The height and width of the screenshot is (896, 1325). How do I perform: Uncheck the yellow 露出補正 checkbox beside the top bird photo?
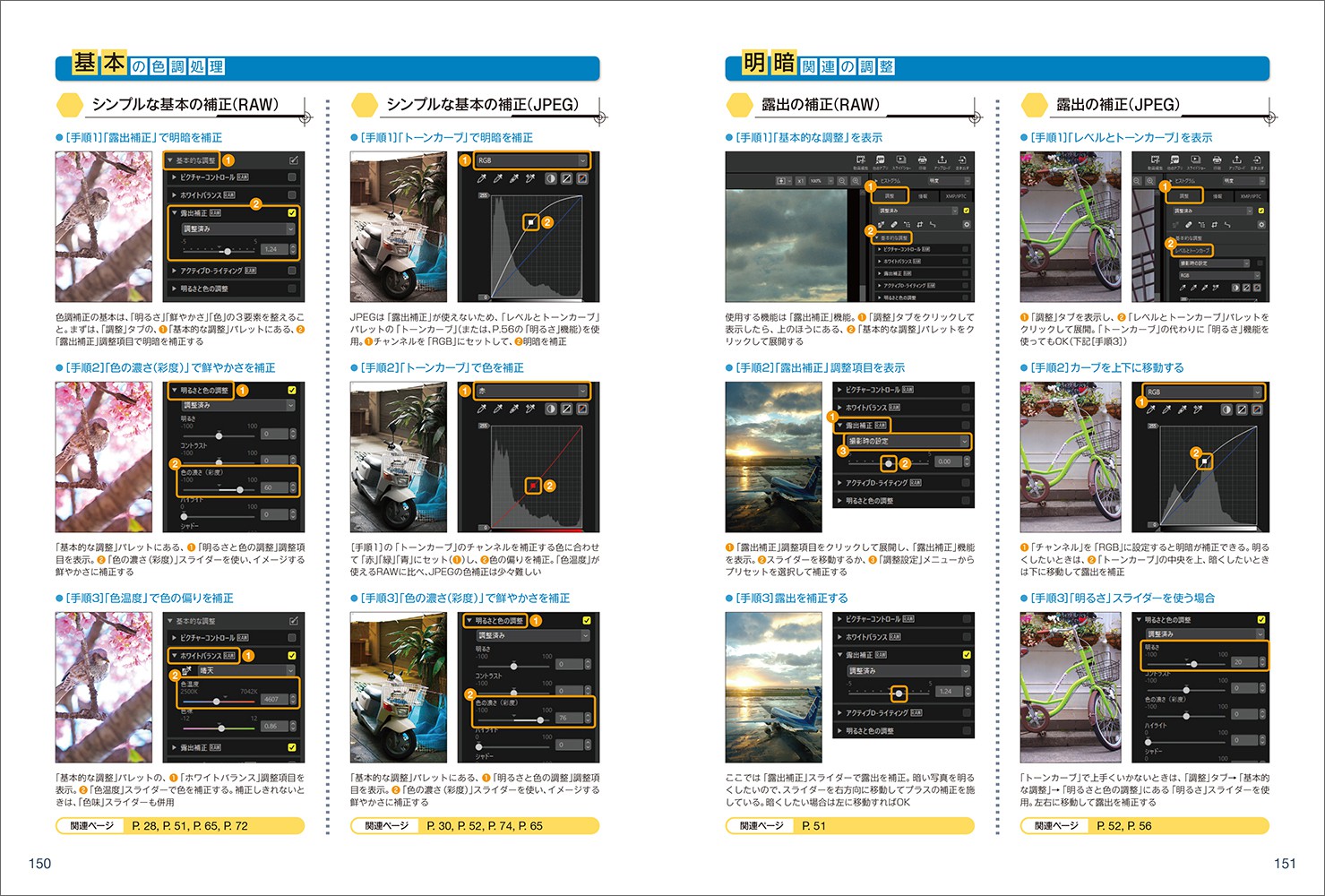tap(292, 213)
